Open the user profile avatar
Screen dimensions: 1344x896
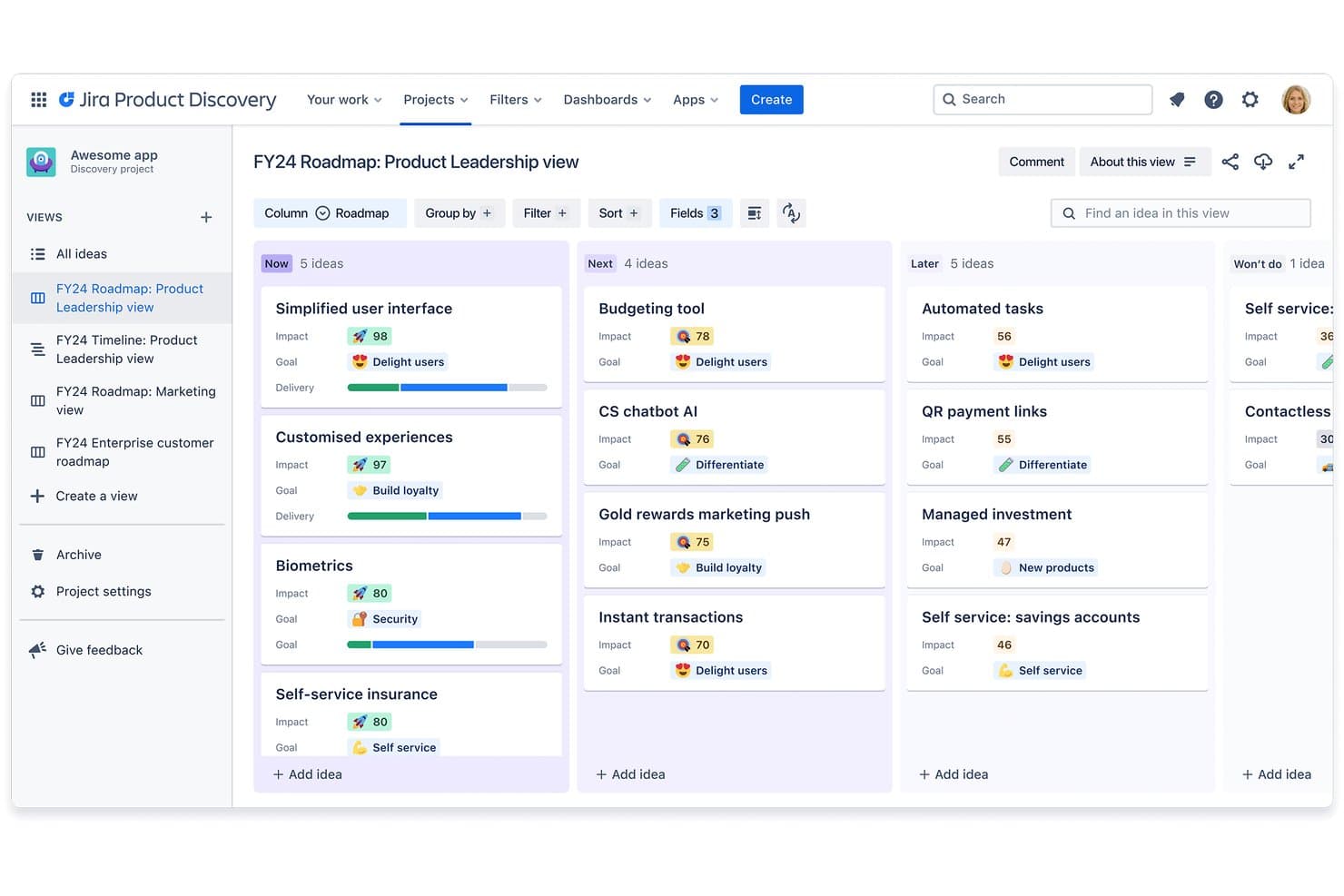pyautogui.click(x=1296, y=100)
